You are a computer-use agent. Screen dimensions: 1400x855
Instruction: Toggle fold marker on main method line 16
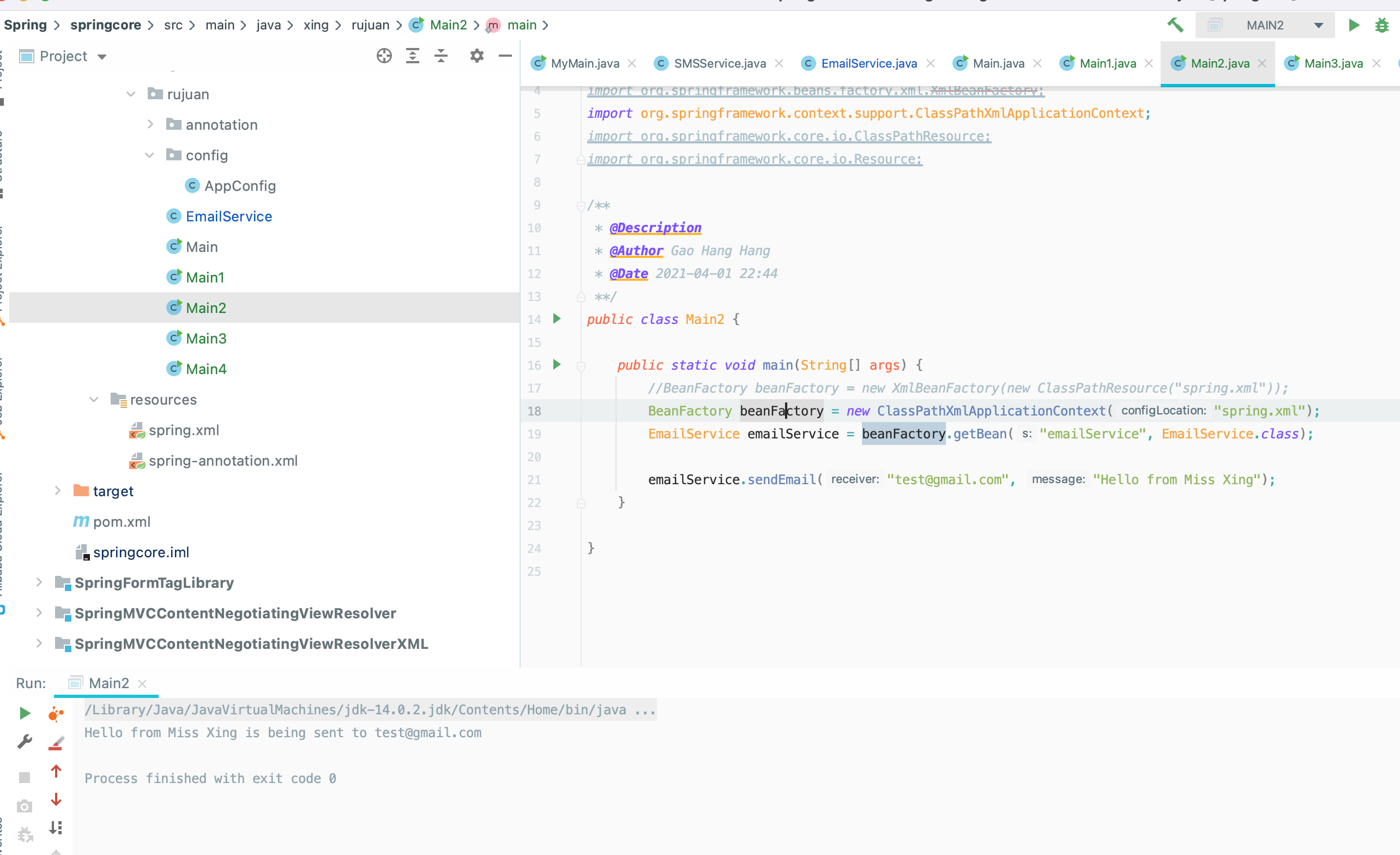[x=581, y=365]
